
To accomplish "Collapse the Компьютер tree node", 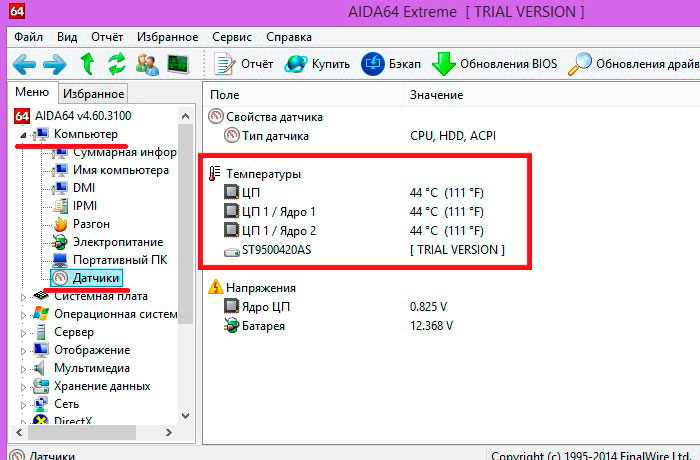I will [23, 134].
